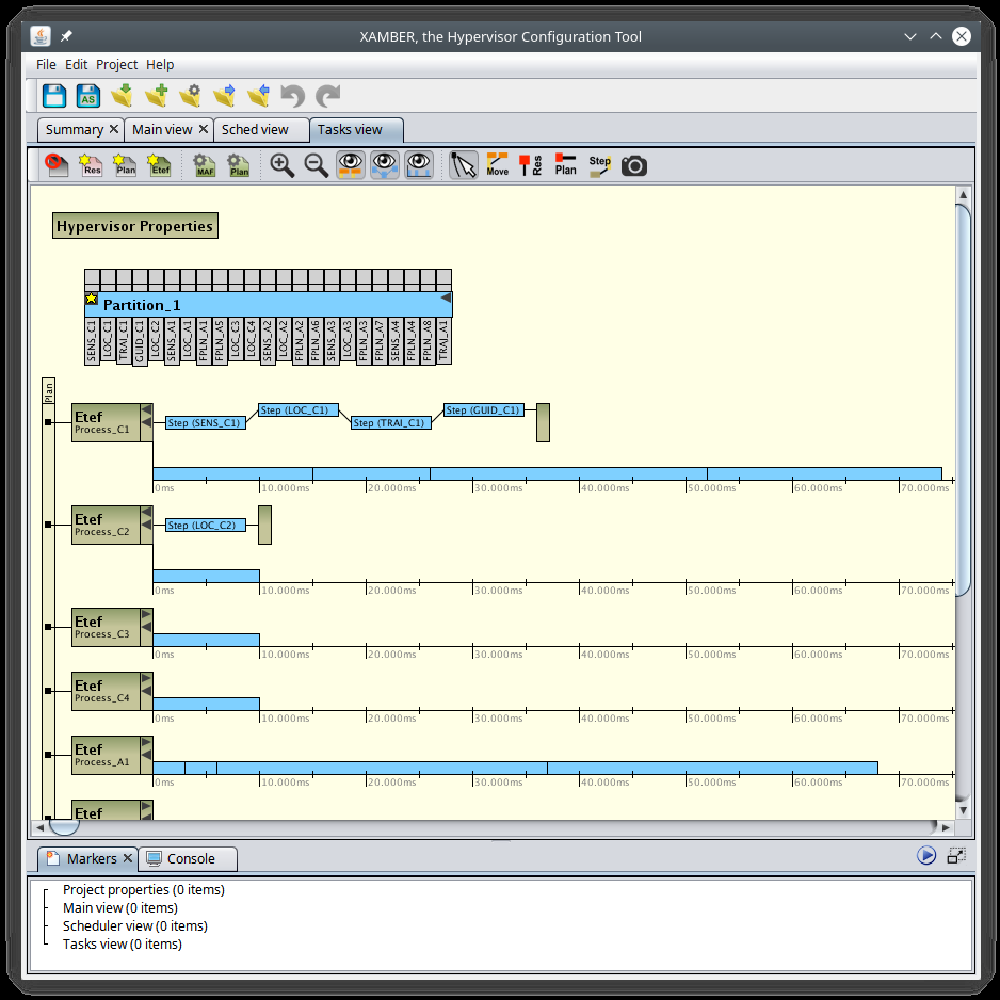Activate the Move tool
This screenshot has width=1000, height=1000.
497,165
